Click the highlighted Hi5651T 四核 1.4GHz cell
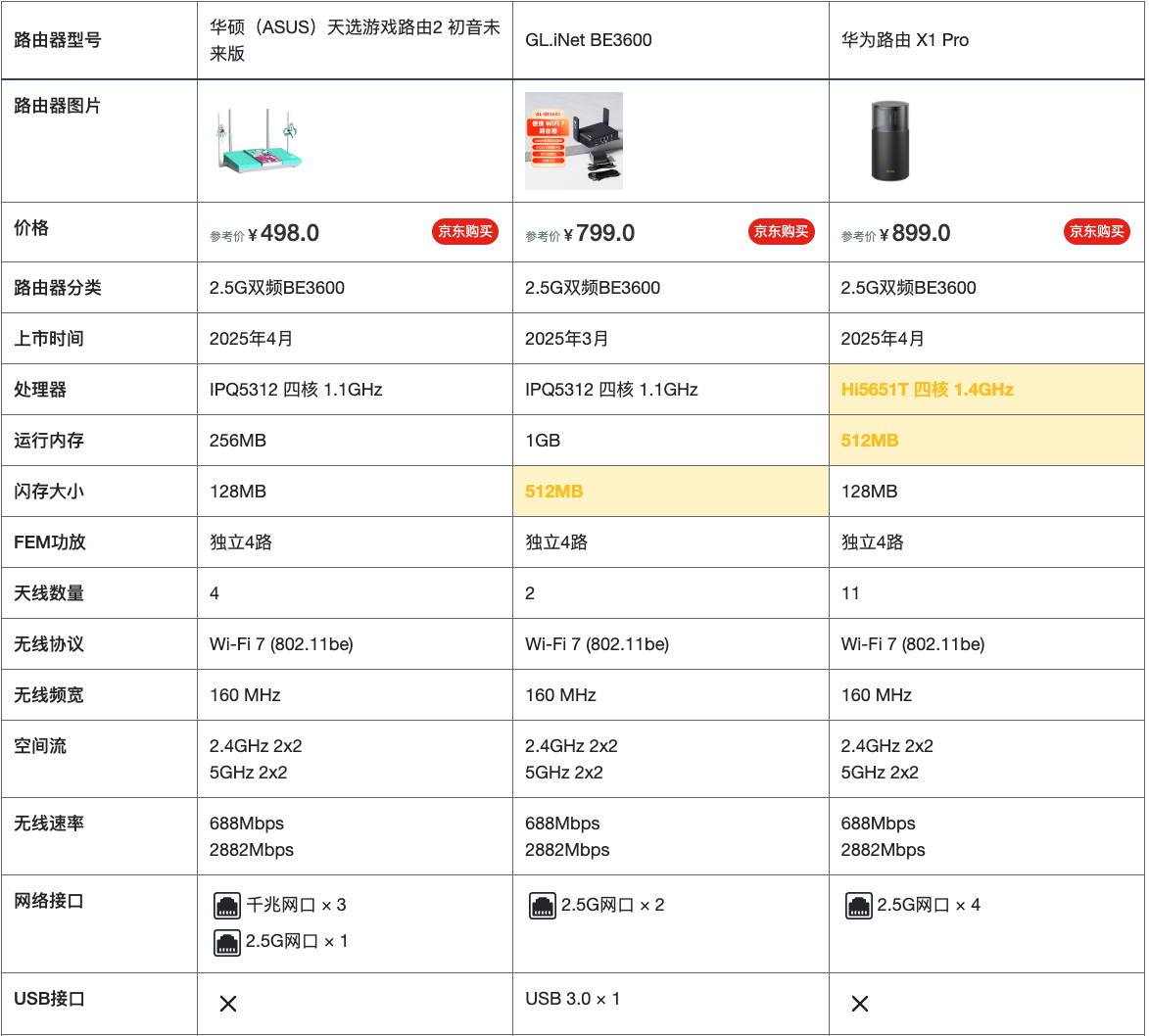This screenshot has width=1149, height=1036. click(x=986, y=389)
